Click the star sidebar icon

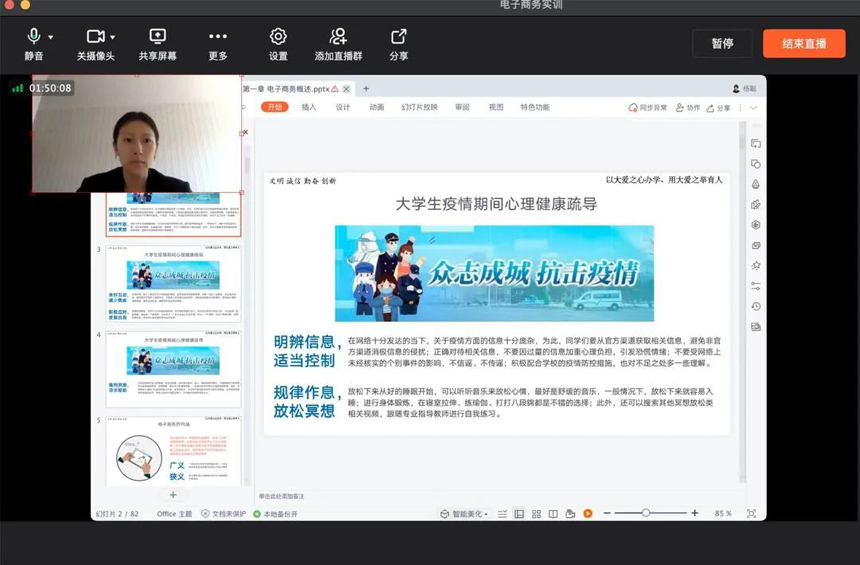(756, 265)
